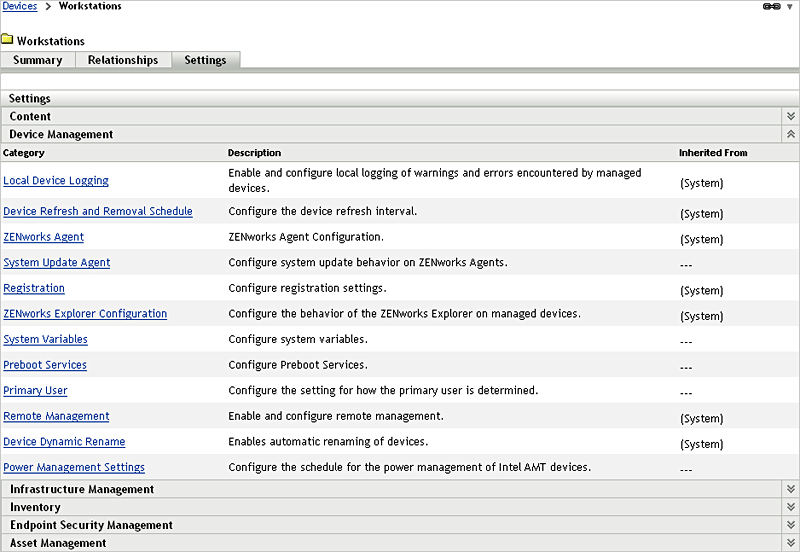Click the link icon at top right
This screenshot has width=800, height=552.
coord(771,7)
